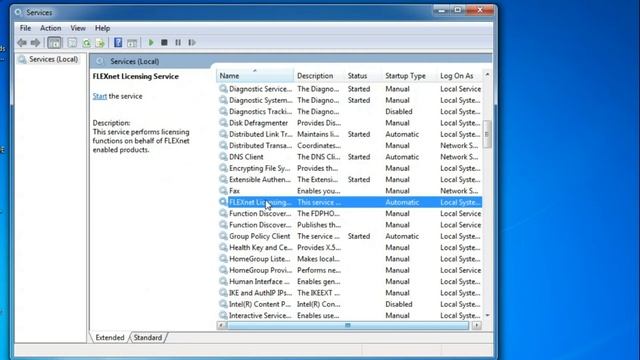Select the Group Policy Client service
Image resolution: width=640 pixels, height=360 pixels.
(350, 236)
